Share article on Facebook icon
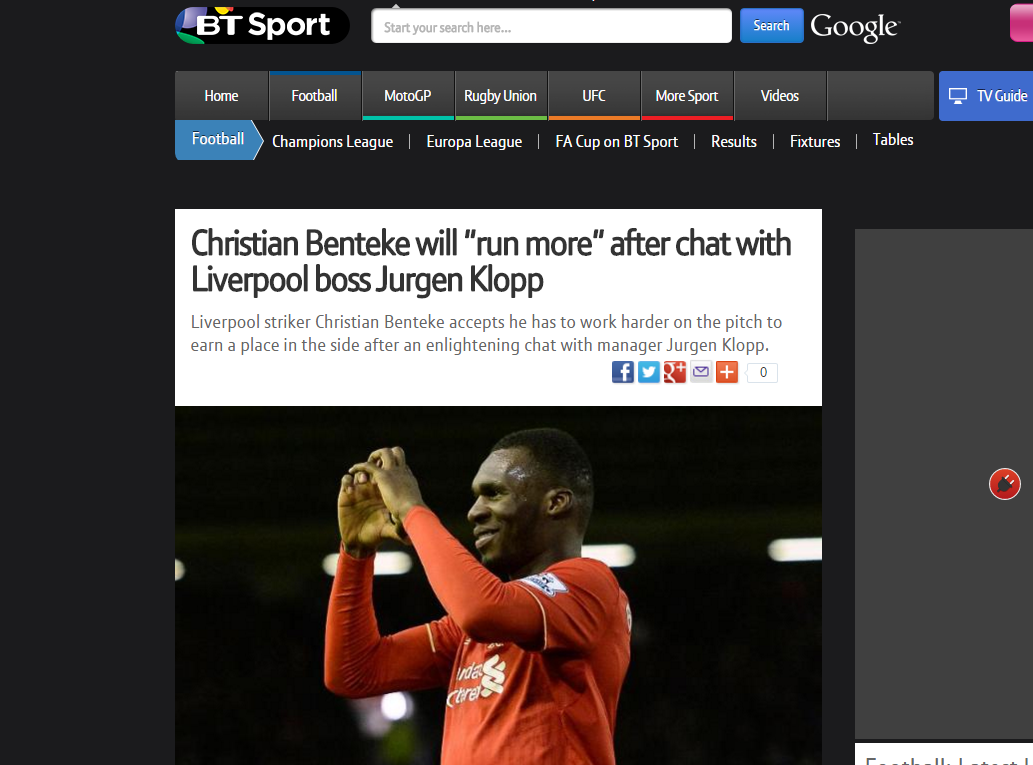Viewport: 1033px width, 765px height. [x=623, y=372]
